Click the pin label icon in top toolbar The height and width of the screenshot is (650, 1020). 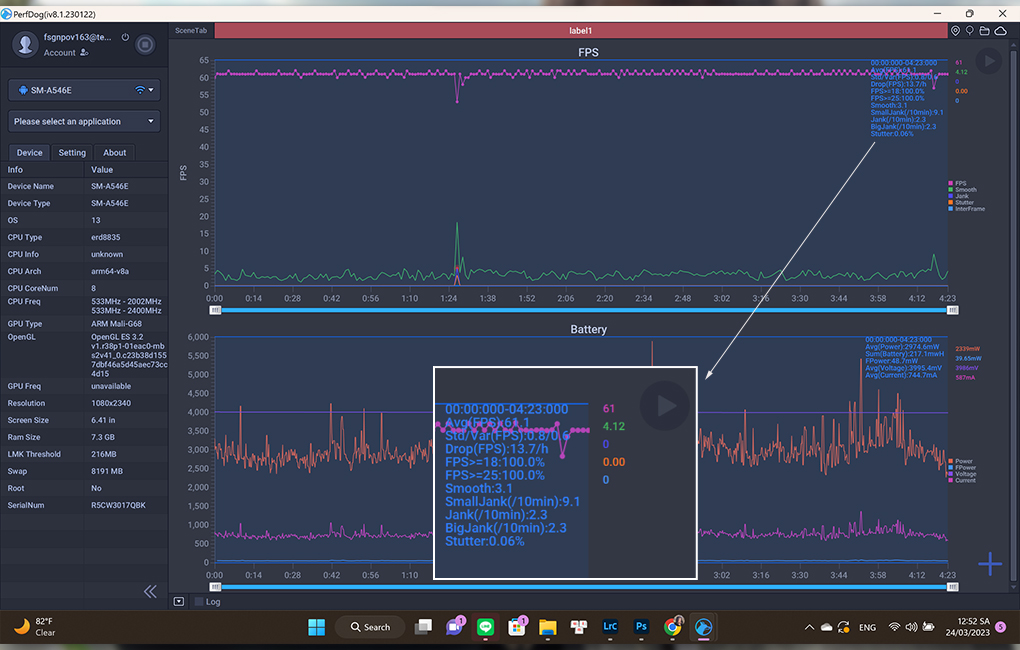point(970,31)
